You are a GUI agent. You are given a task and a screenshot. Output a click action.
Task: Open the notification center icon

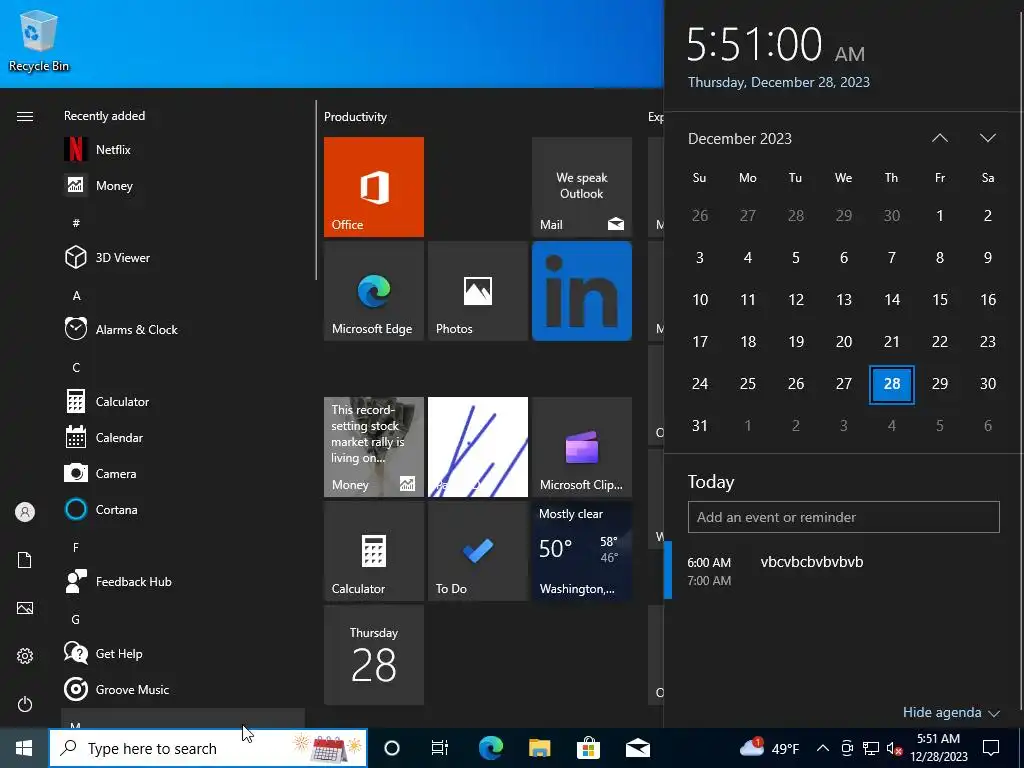991,748
